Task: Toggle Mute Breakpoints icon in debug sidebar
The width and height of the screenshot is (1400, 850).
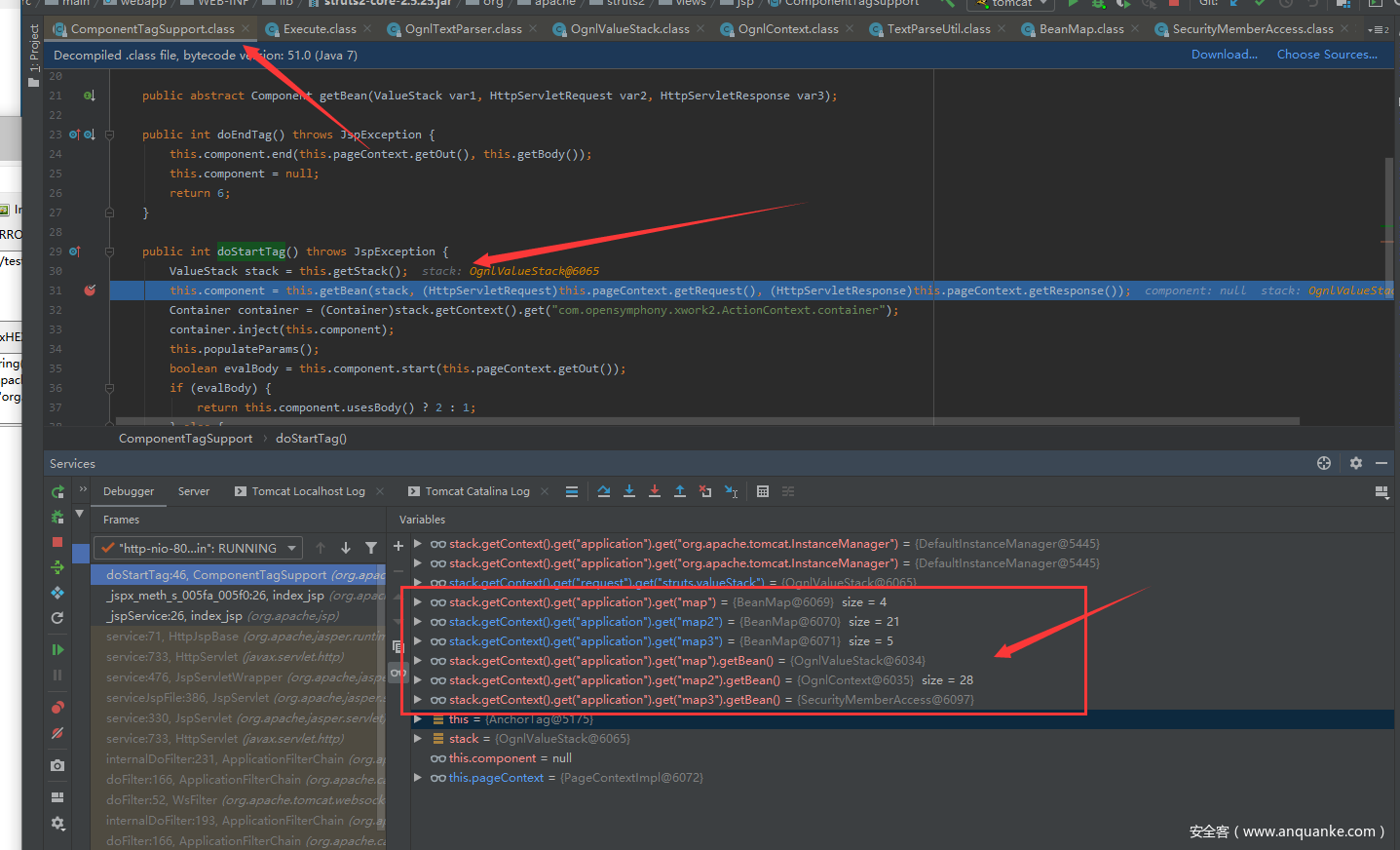Action: pyautogui.click(x=57, y=733)
